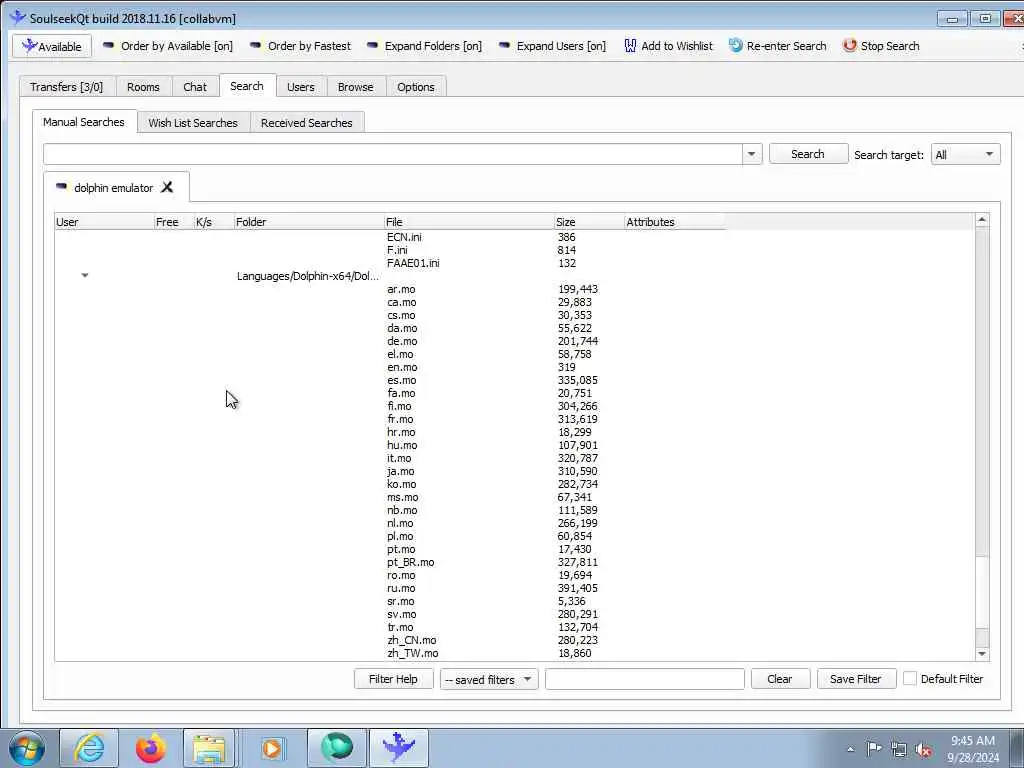Open the Browse tab

[x=356, y=87]
